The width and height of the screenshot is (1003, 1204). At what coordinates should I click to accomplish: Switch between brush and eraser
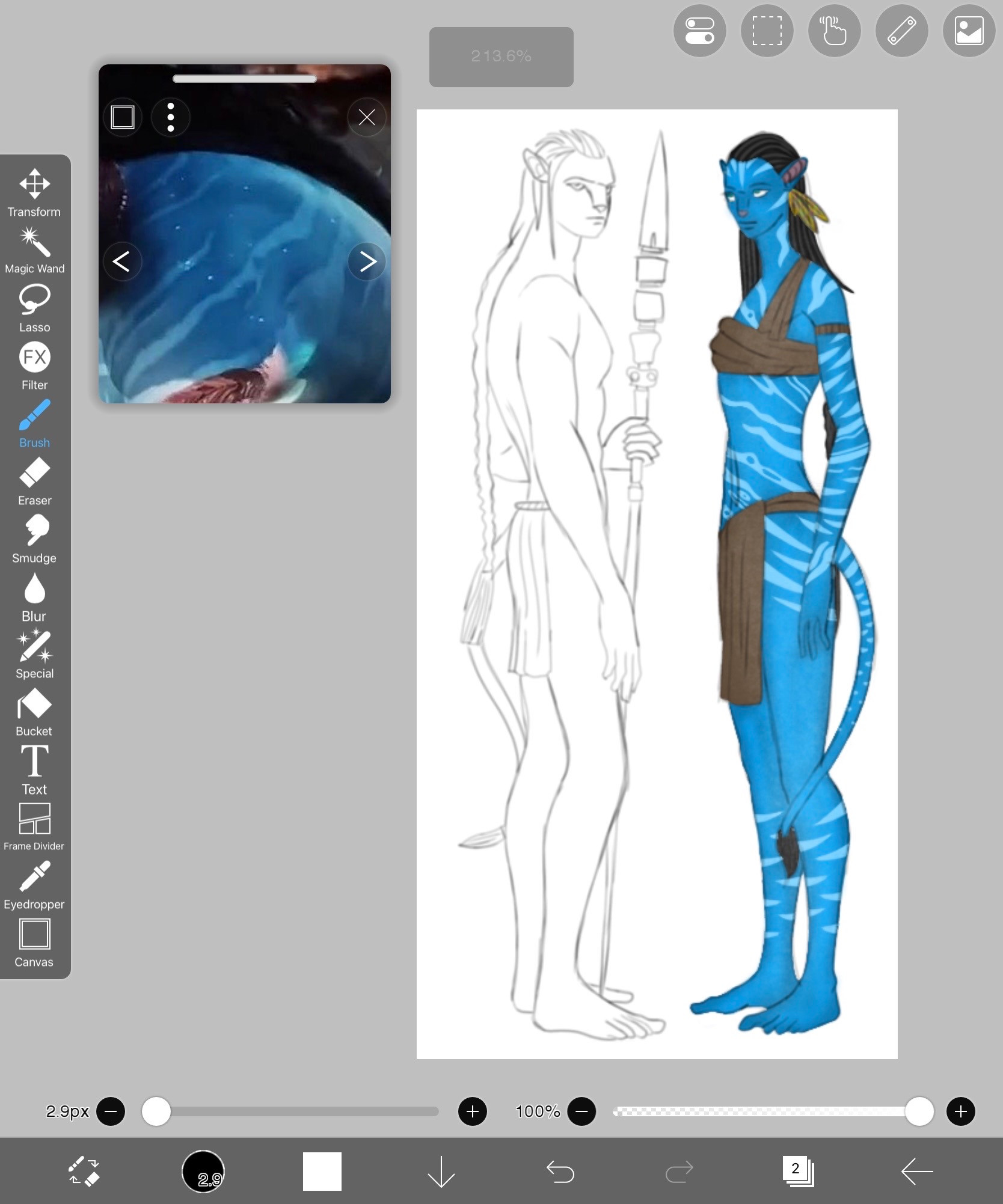(84, 1171)
